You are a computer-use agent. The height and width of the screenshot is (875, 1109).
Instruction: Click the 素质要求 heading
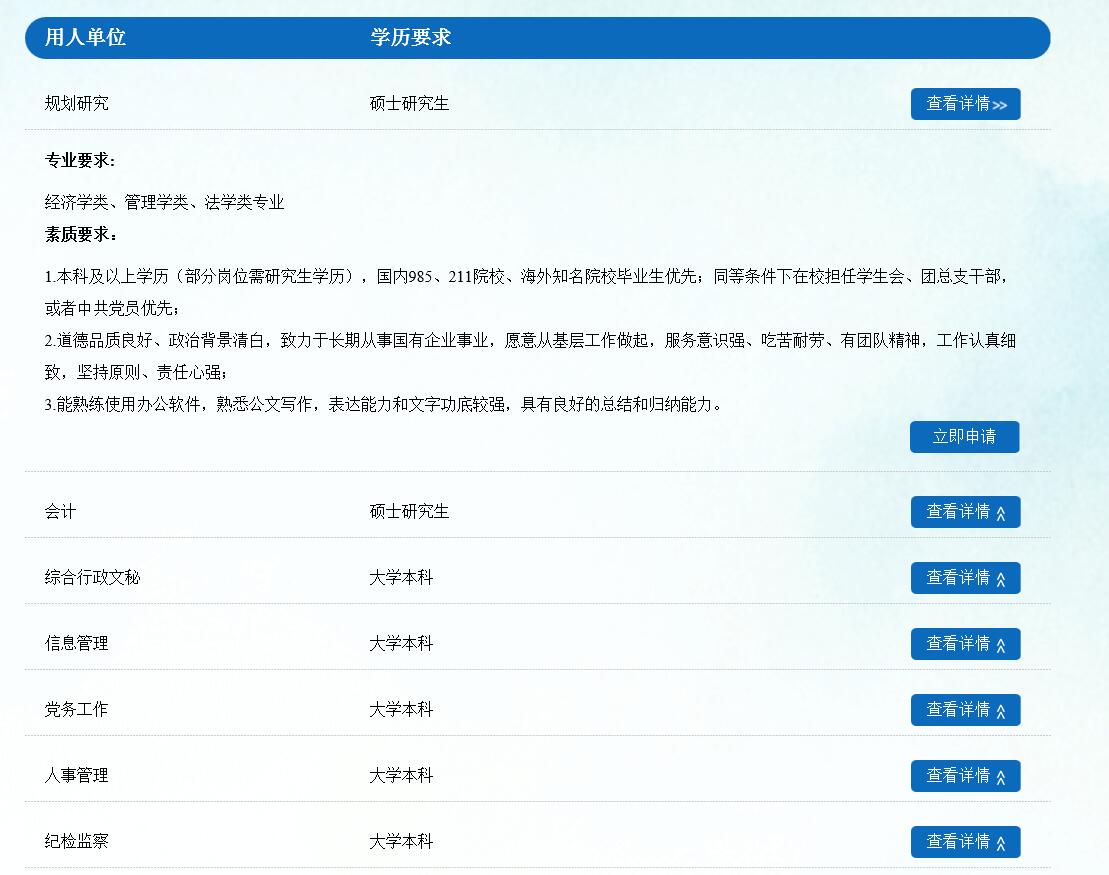click(x=80, y=235)
